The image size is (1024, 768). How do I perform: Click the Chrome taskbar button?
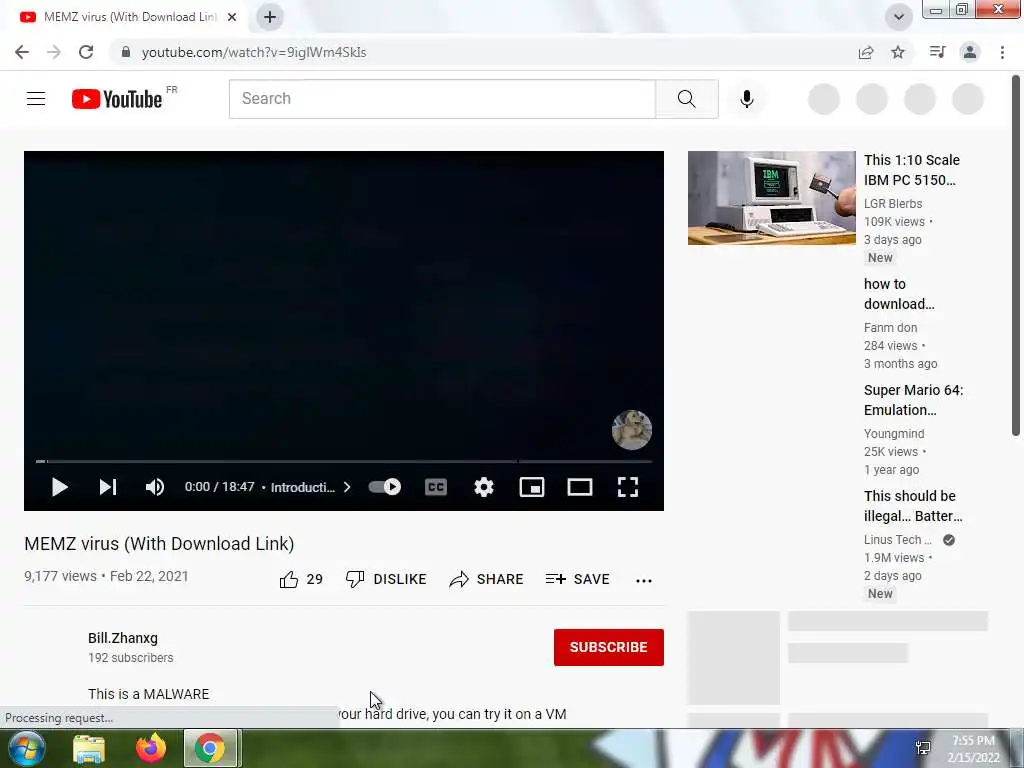point(210,748)
